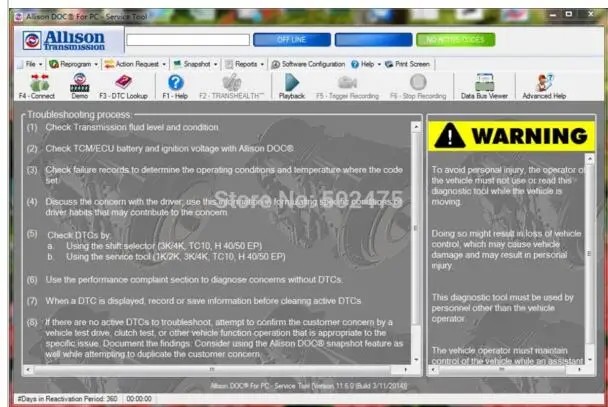Open the Reprogram menu

click(x=73, y=64)
